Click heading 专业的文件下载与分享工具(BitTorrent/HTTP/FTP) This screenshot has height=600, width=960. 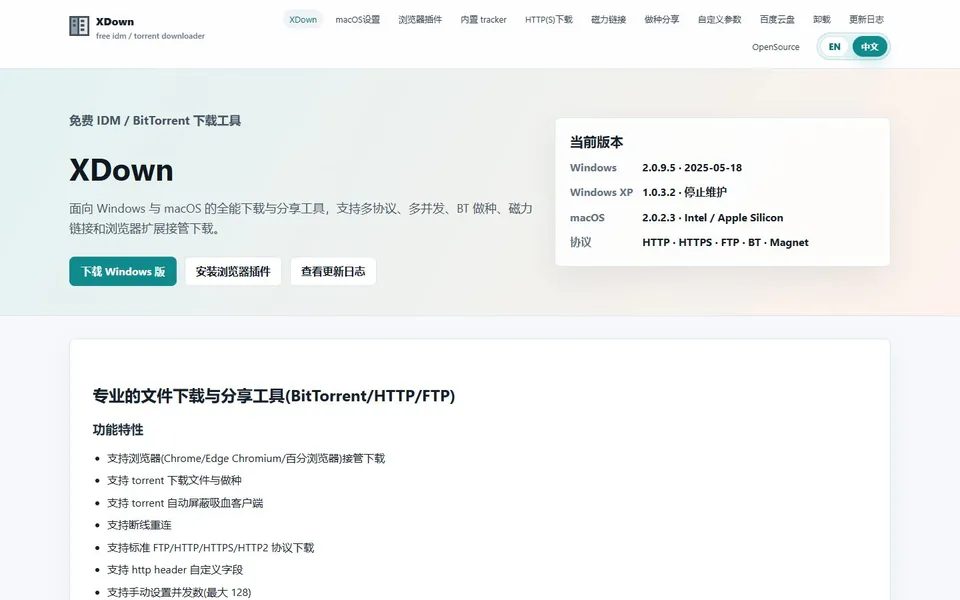(274, 396)
